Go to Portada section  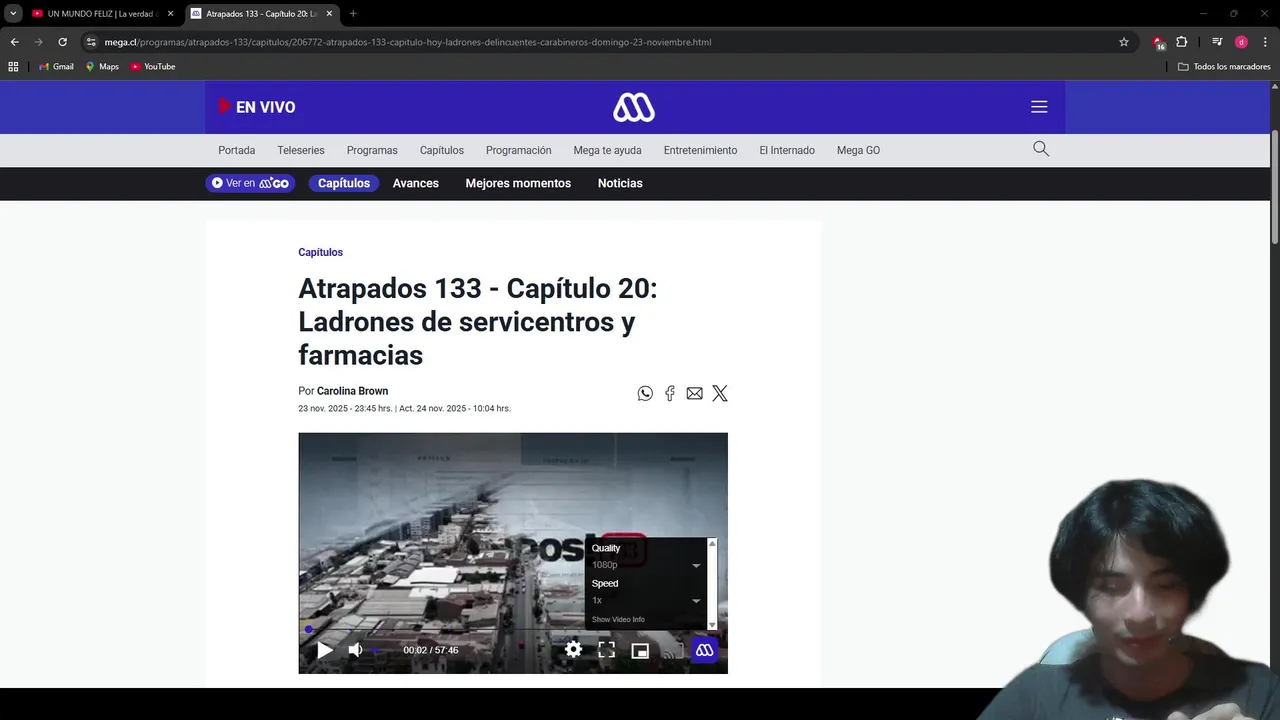(237, 150)
